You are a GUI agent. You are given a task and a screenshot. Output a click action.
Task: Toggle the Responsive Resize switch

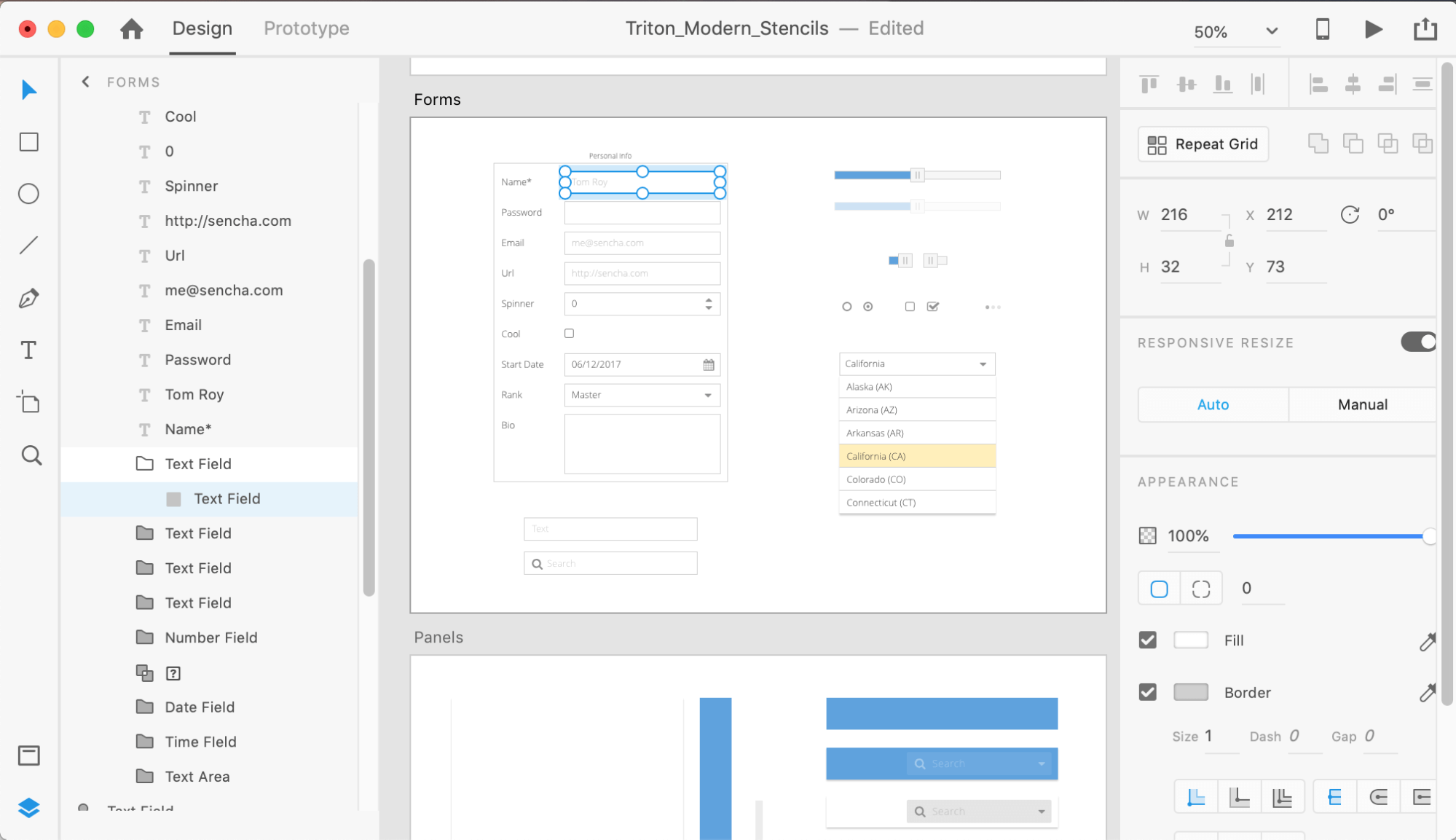1418,342
